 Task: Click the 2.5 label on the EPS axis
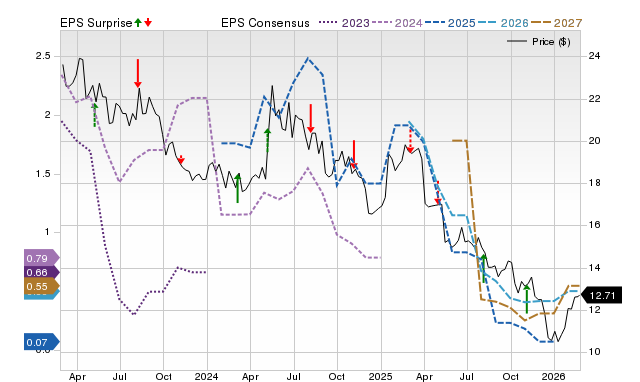point(43,56)
